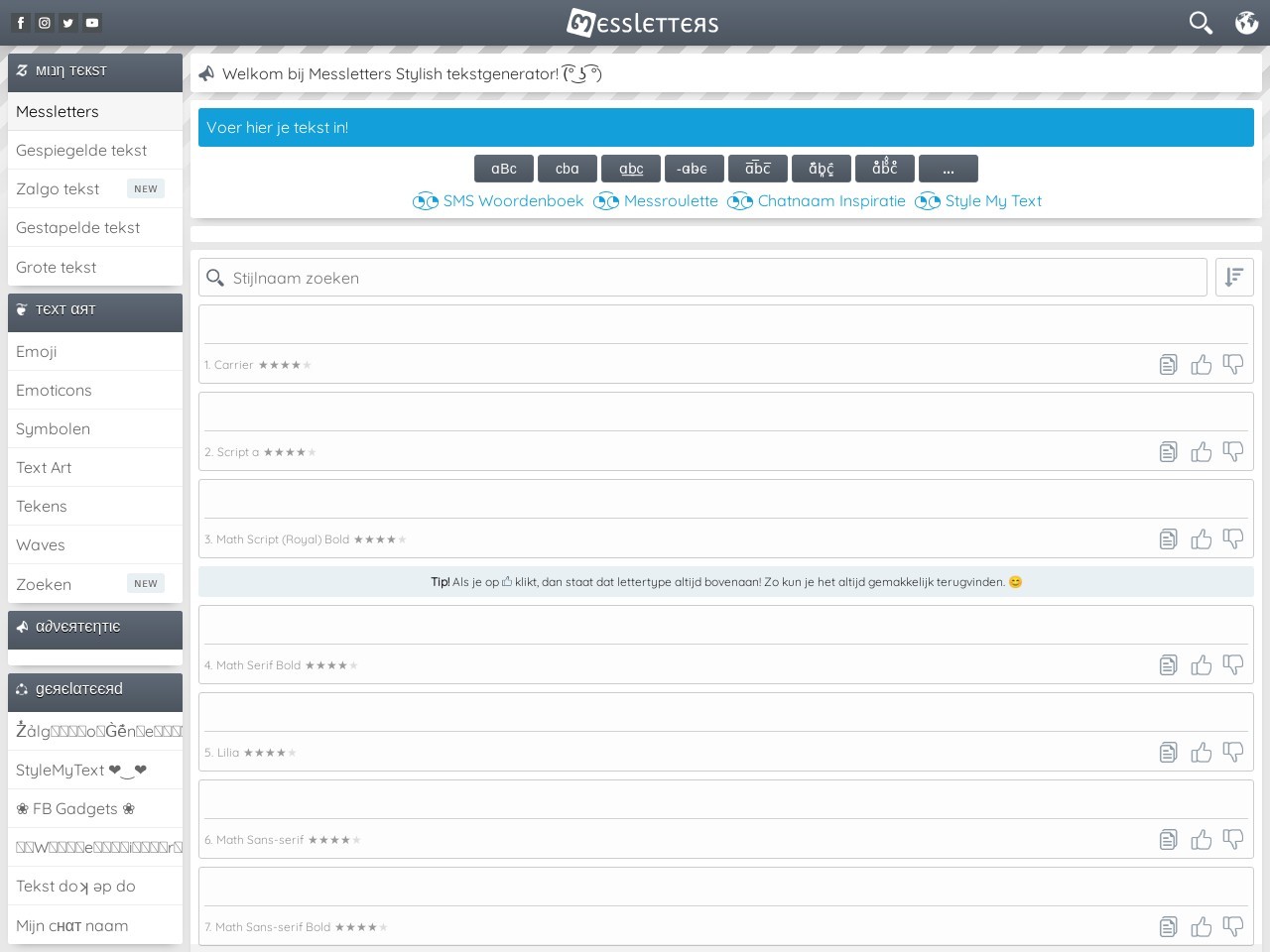Select the Text Art menu entry
Viewport: 1270px width, 952px height.
tap(95, 467)
